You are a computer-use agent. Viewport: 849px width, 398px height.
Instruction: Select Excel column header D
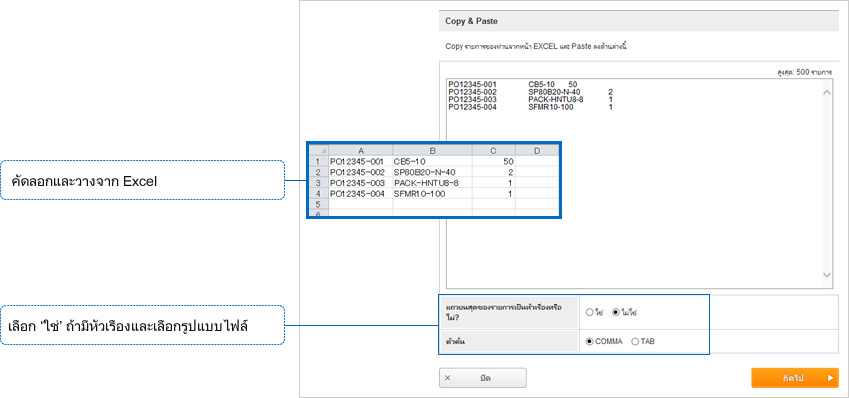[x=537, y=151]
